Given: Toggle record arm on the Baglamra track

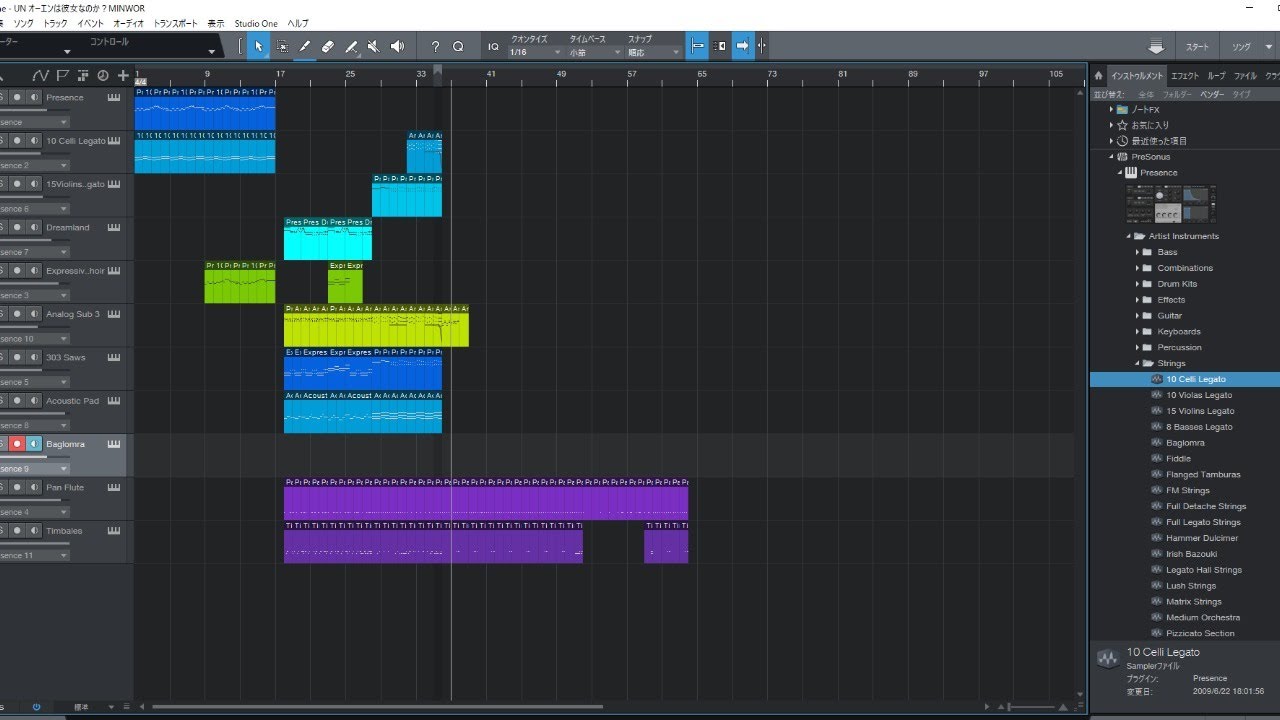Looking at the screenshot, I should pyautogui.click(x=17, y=444).
